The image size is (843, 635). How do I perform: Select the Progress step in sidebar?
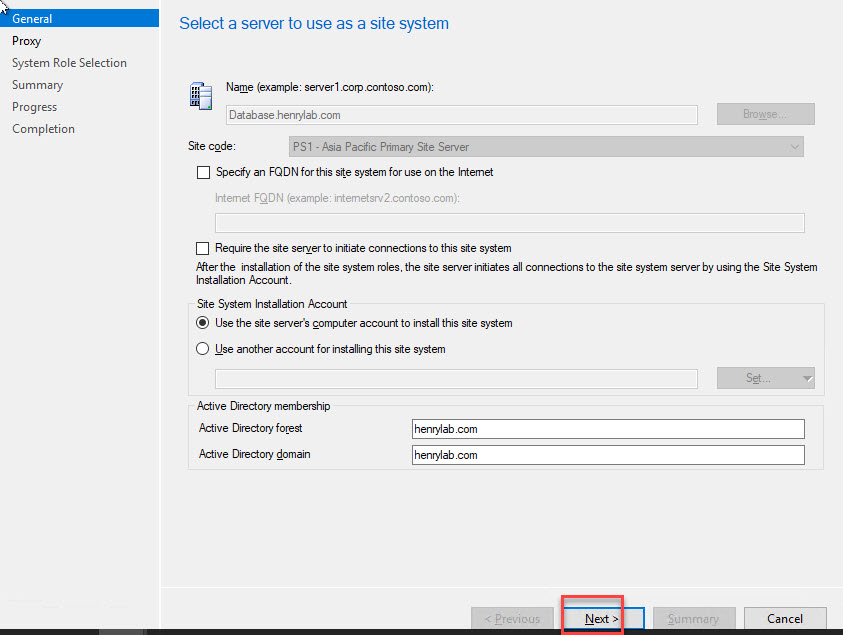[x=34, y=107]
